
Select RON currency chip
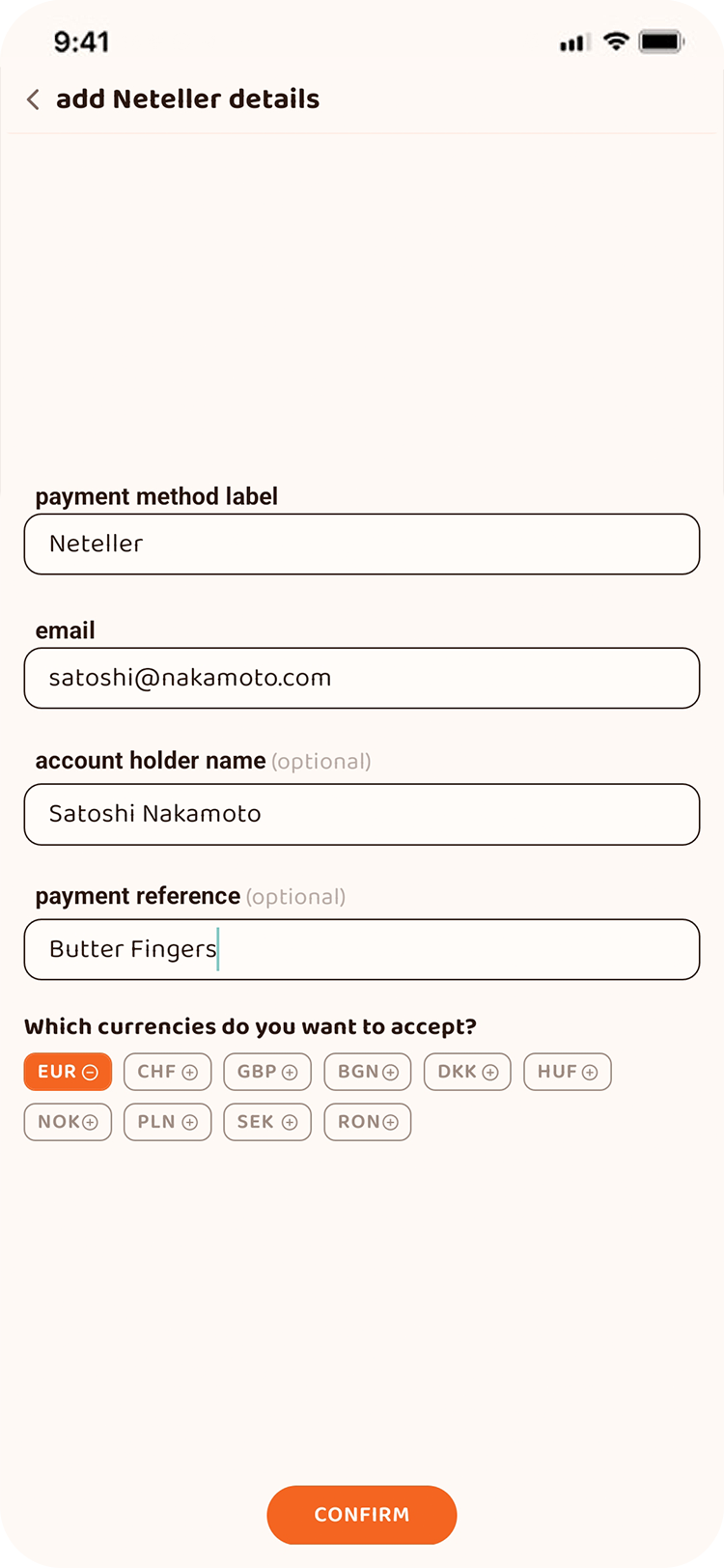368,1122
